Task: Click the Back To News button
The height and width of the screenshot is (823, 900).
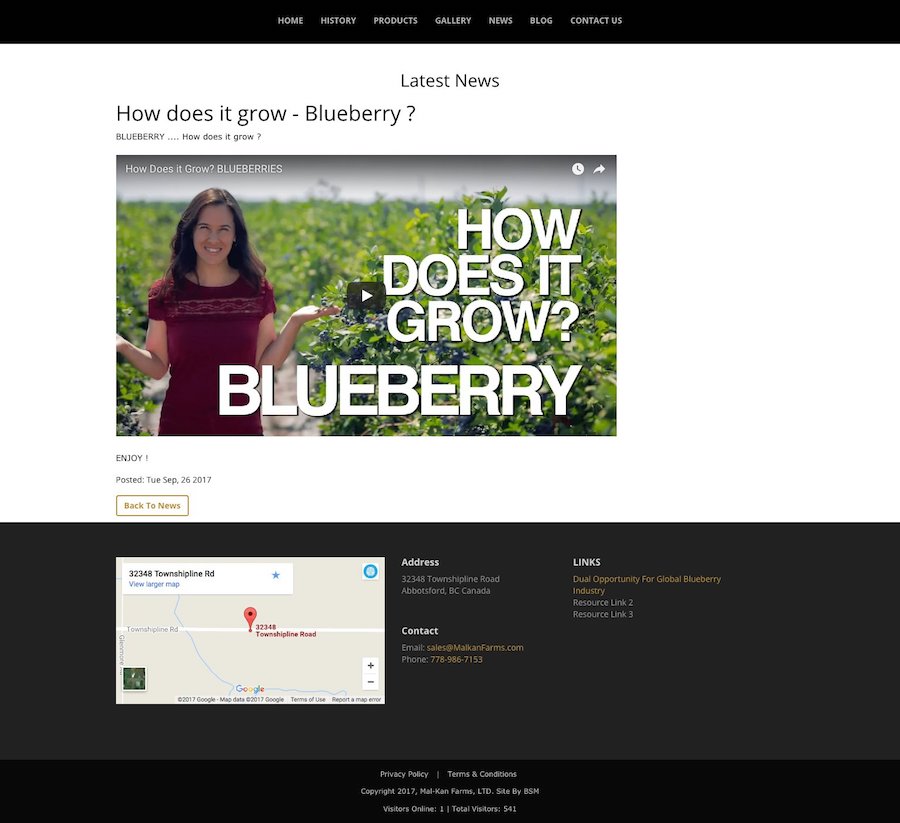Action: (x=152, y=506)
